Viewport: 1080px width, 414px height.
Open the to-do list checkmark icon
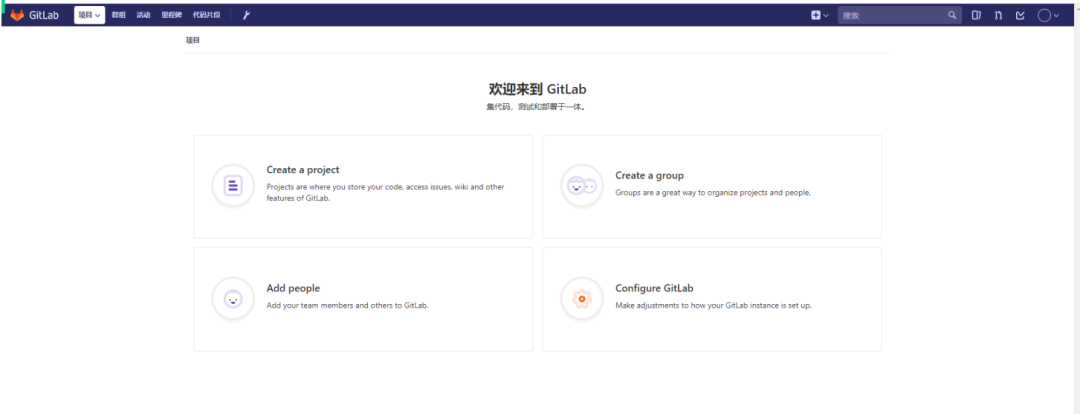coord(1021,15)
